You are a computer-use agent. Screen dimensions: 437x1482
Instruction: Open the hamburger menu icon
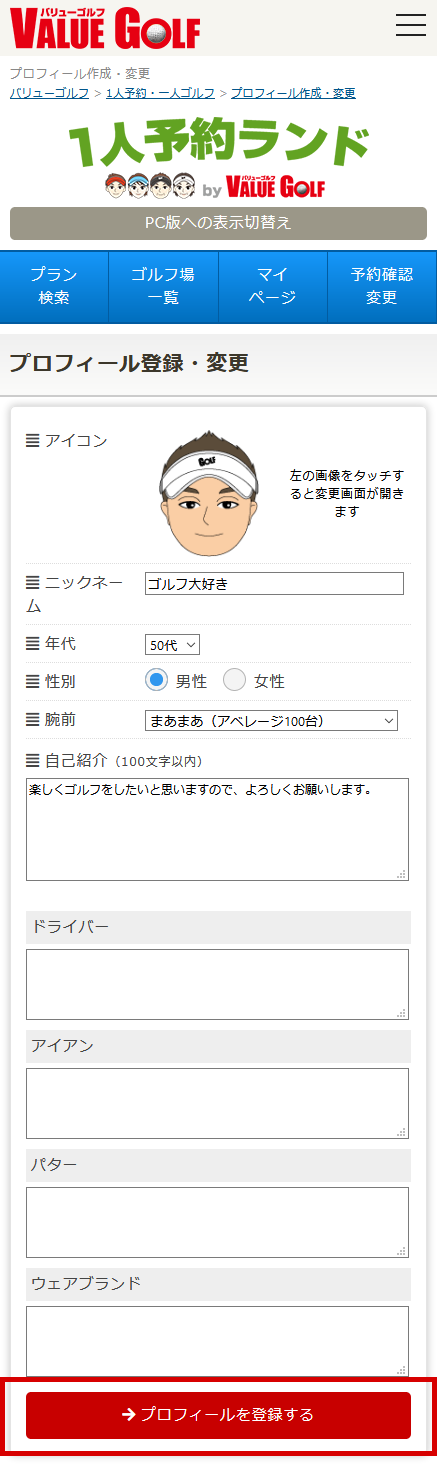[410, 25]
